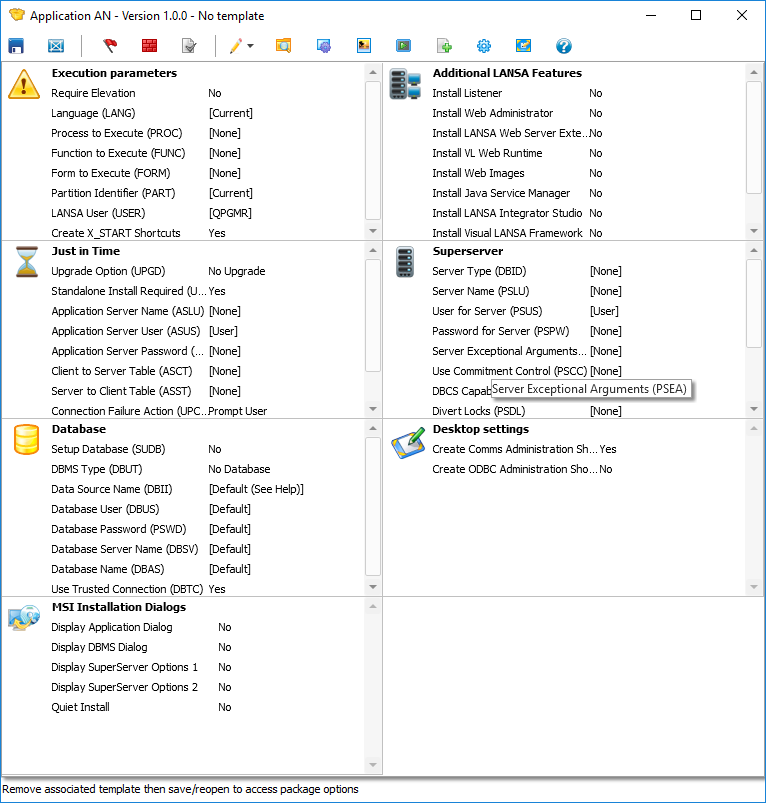Click the blue picture with pencil icon
The image size is (766, 803).
coord(523,46)
